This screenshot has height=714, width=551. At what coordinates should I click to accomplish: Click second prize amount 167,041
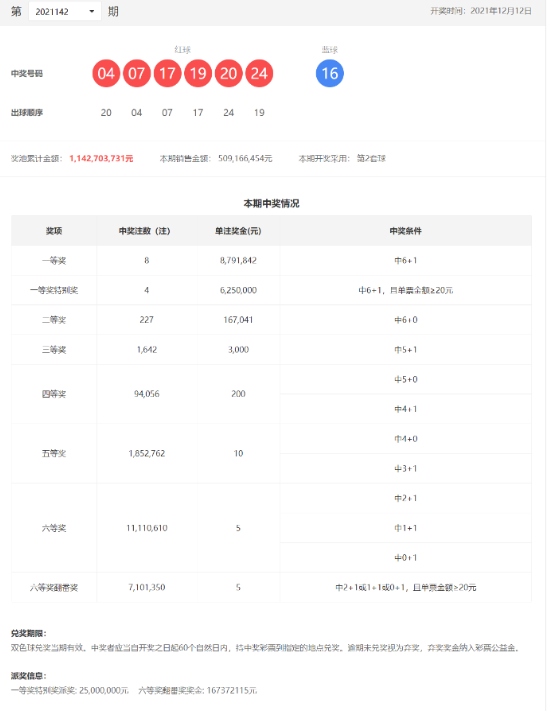238,320
